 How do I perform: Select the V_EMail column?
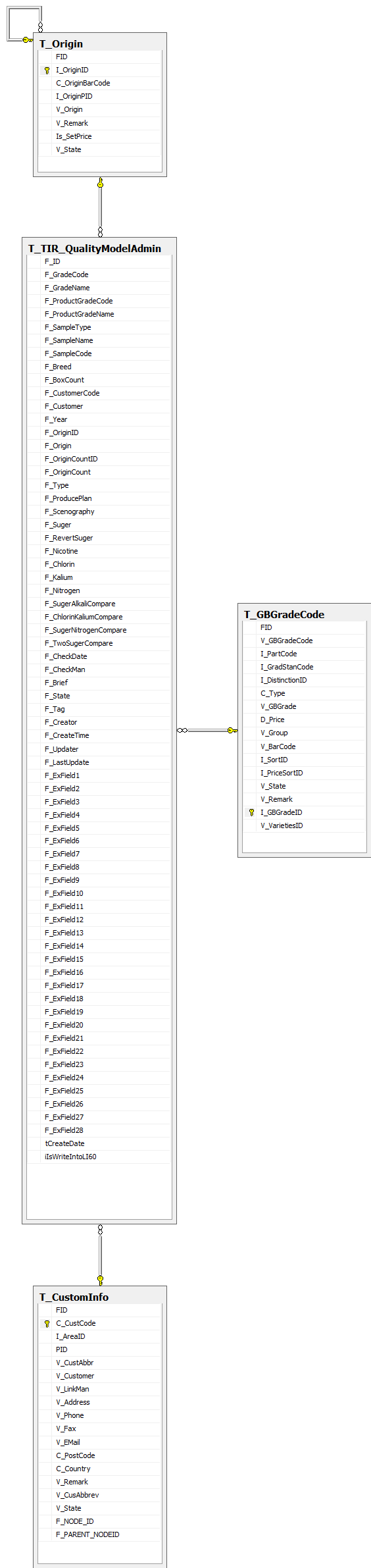pos(99,1443)
